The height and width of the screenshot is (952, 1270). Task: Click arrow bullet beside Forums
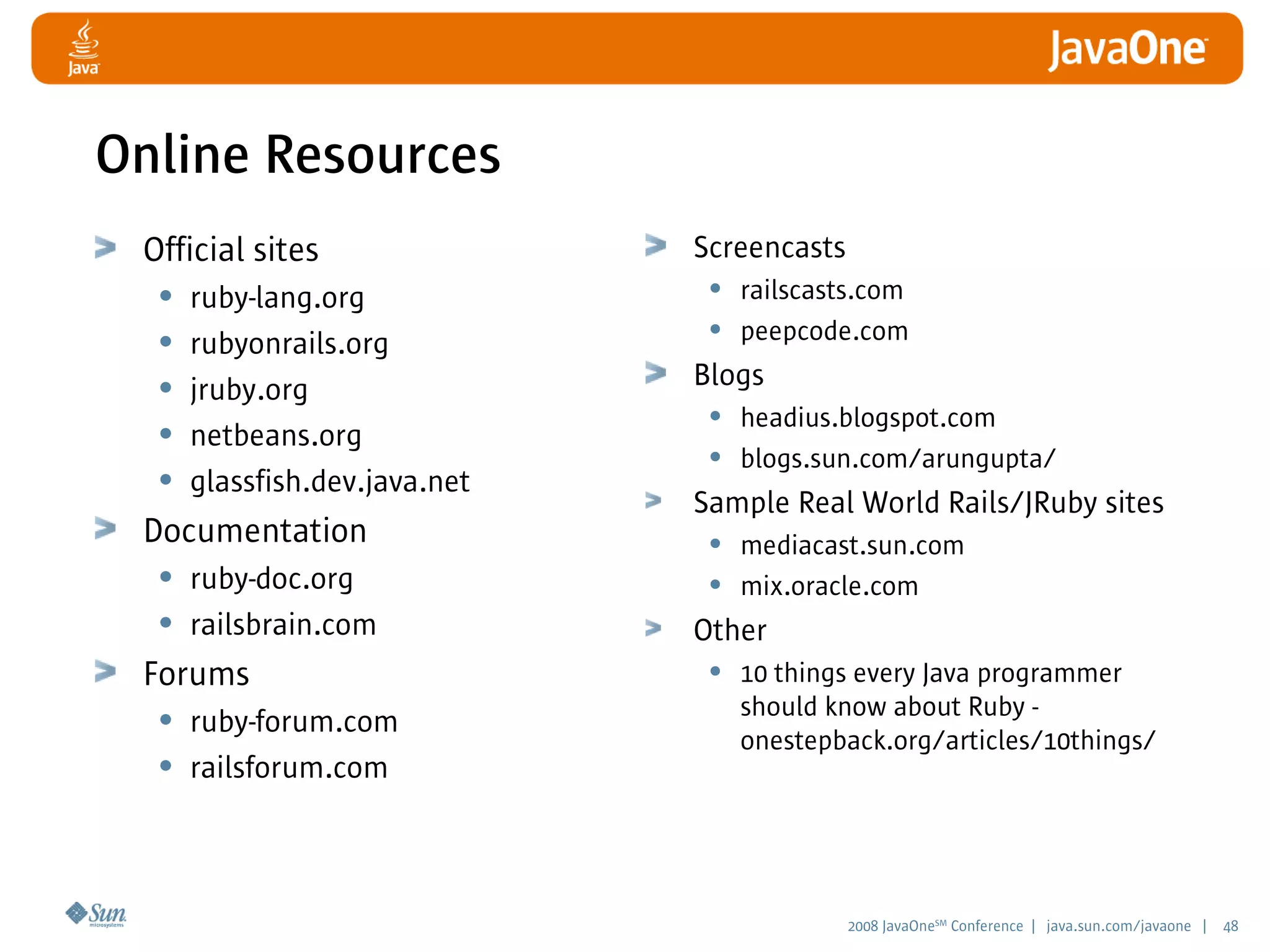click(x=105, y=671)
